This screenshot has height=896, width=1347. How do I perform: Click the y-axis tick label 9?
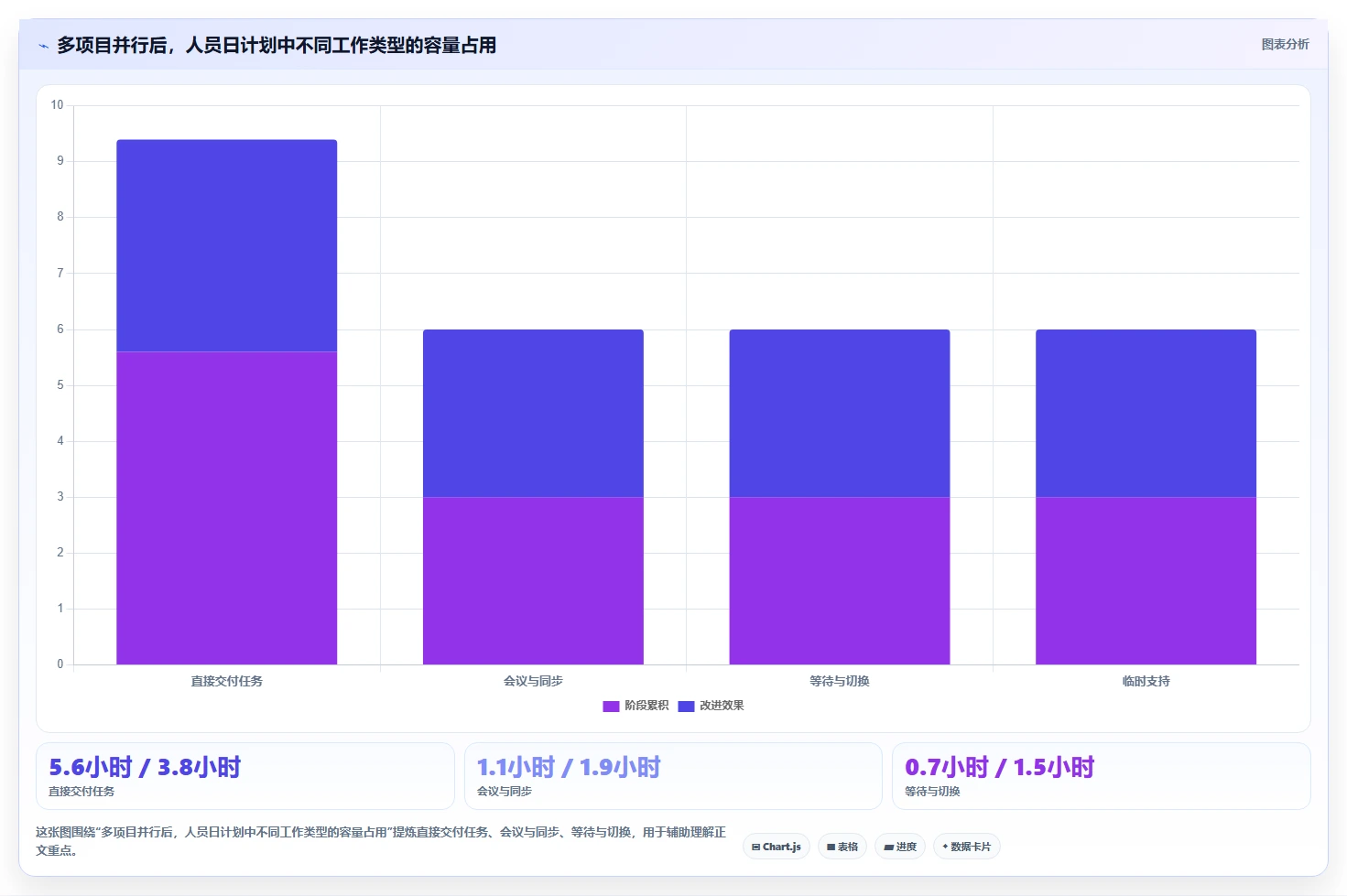60,161
